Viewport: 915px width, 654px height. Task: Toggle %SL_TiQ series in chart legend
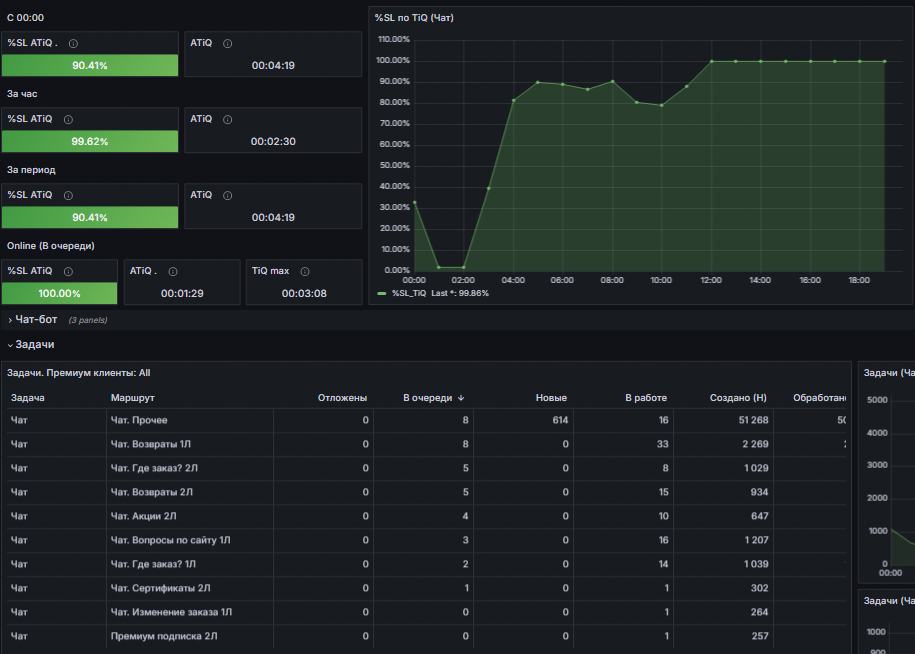pyautogui.click(x=408, y=293)
